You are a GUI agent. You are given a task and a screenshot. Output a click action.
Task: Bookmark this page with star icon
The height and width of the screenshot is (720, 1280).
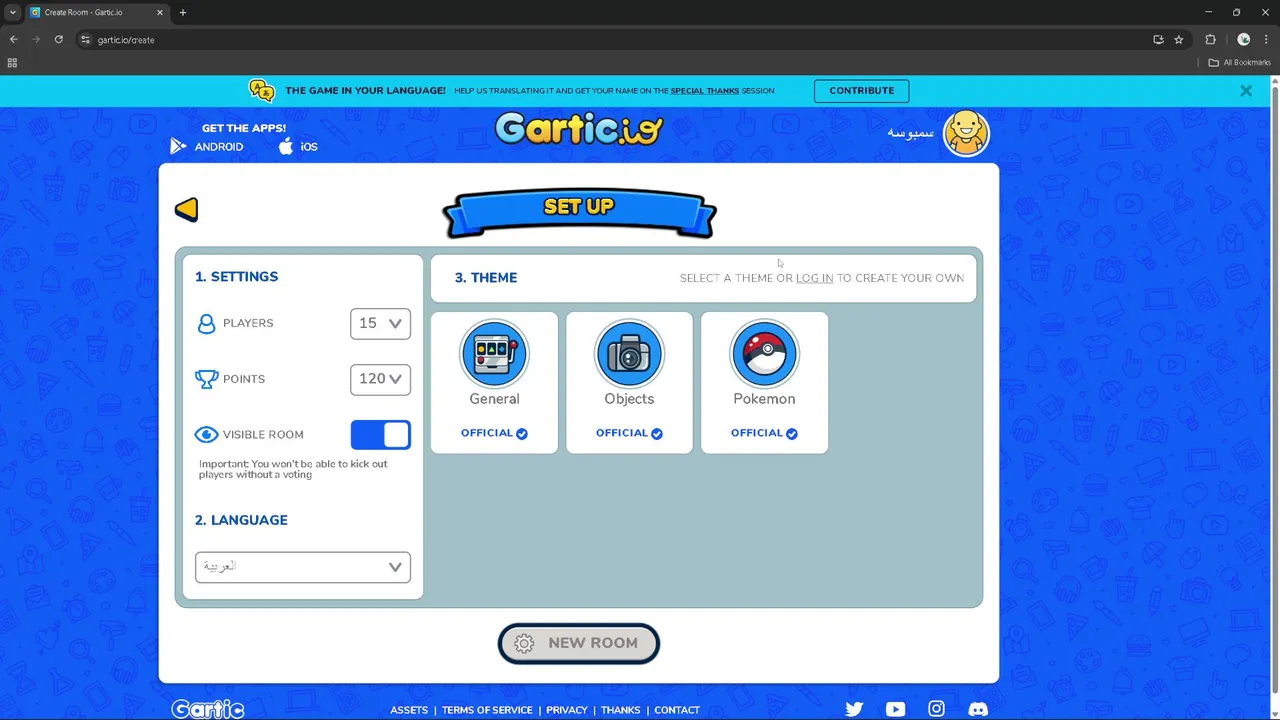point(1179,40)
